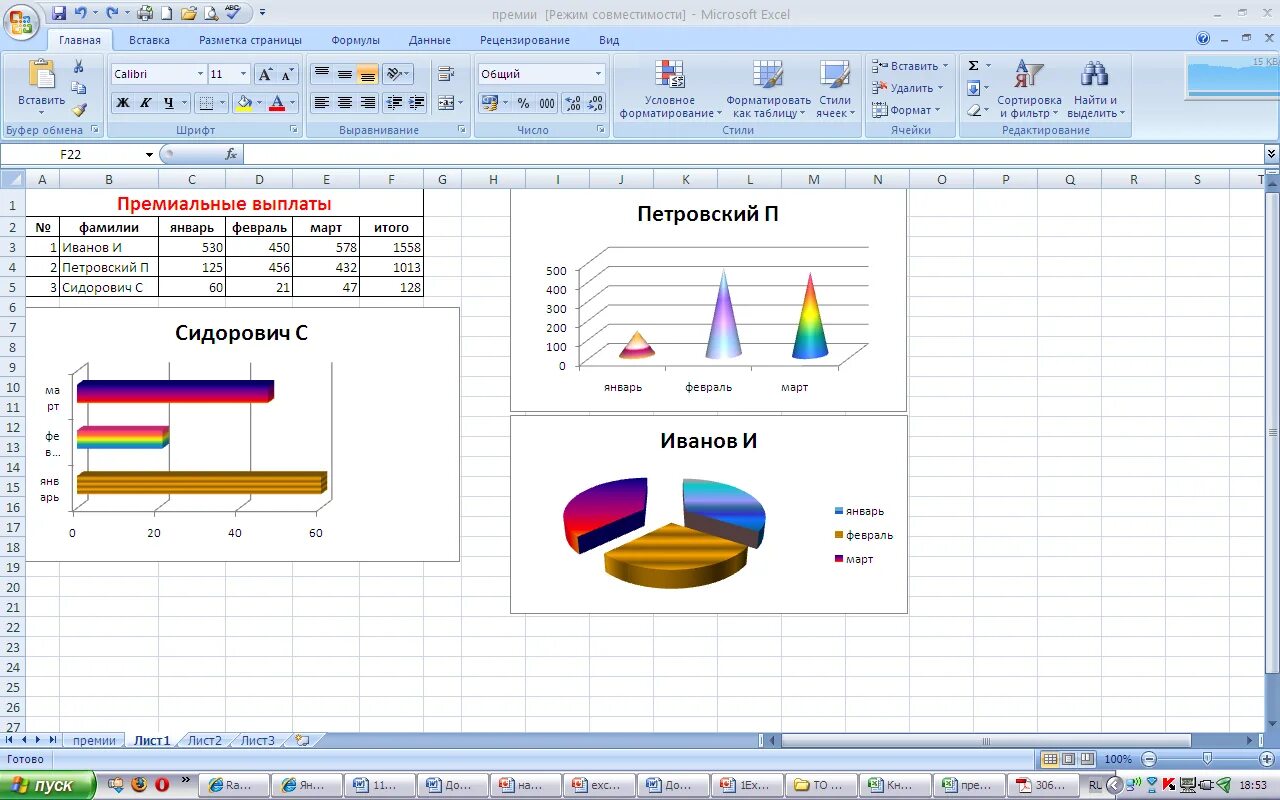Open the Лист2 sheet tab
Image resolution: width=1280 pixels, height=800 pixels.
point(205,741)
